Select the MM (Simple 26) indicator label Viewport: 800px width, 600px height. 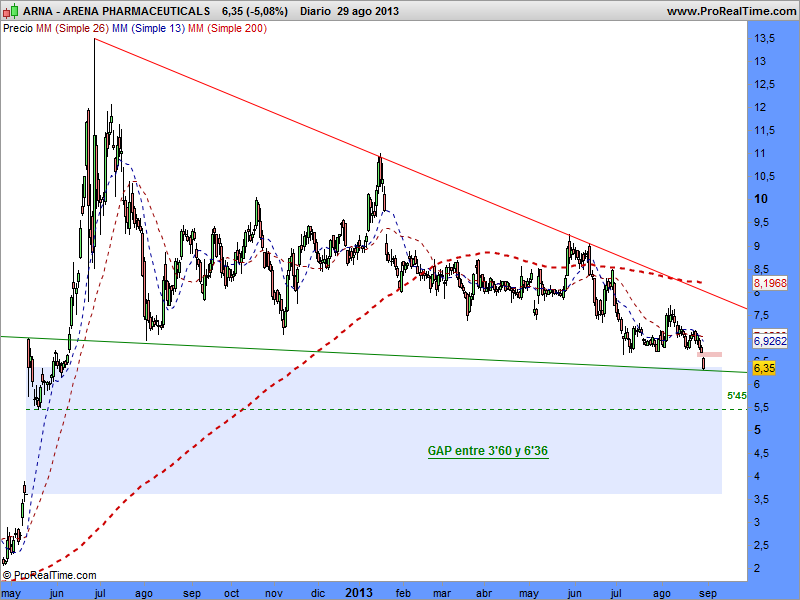[72, 29]
